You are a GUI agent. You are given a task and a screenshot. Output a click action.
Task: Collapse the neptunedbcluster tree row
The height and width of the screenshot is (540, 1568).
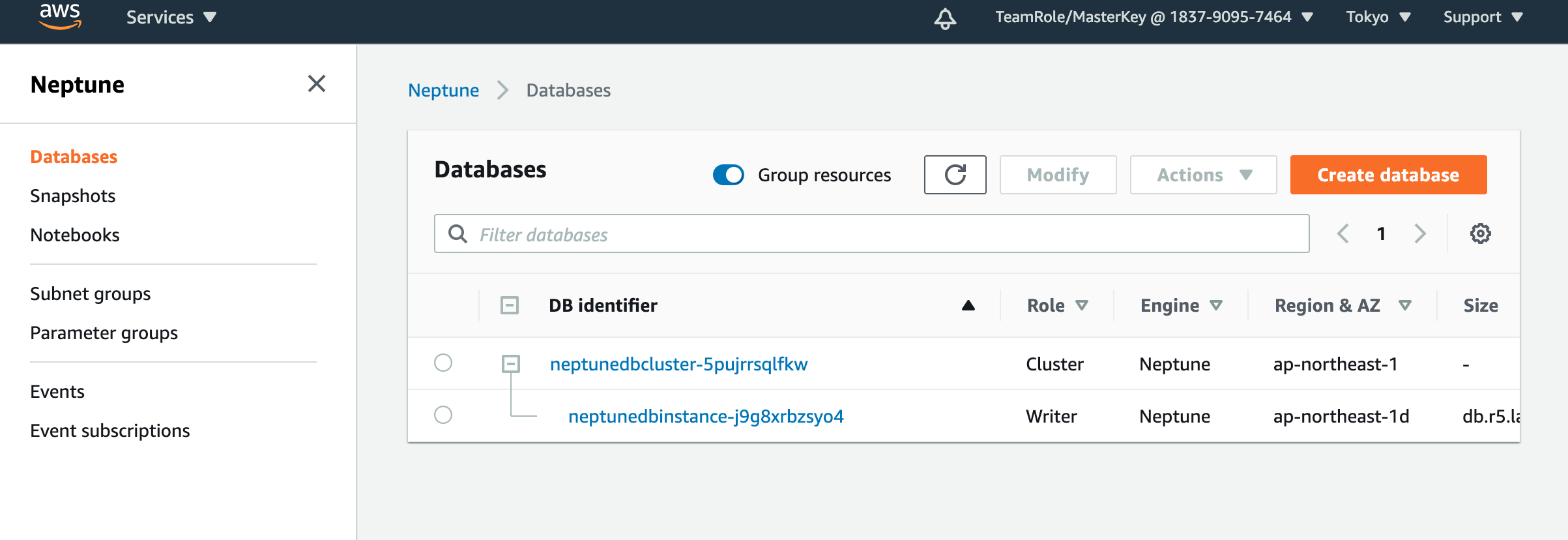[511, 364]
